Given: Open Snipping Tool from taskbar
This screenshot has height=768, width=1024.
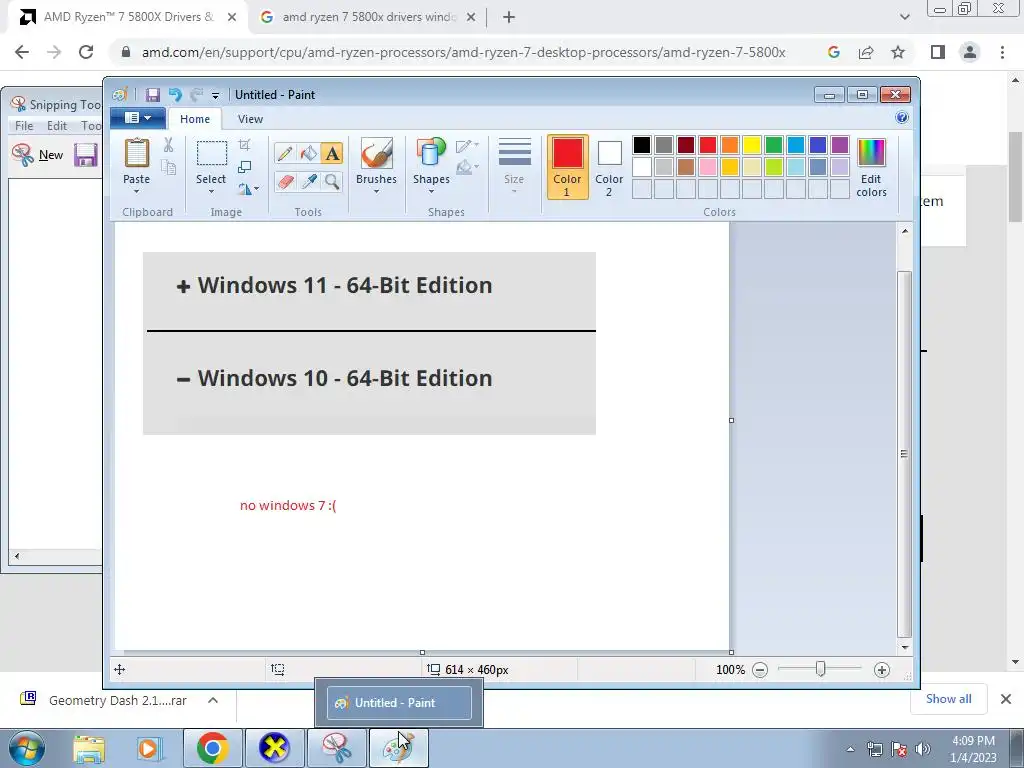Looking at the screenshot, I should (x=336, y=748).
